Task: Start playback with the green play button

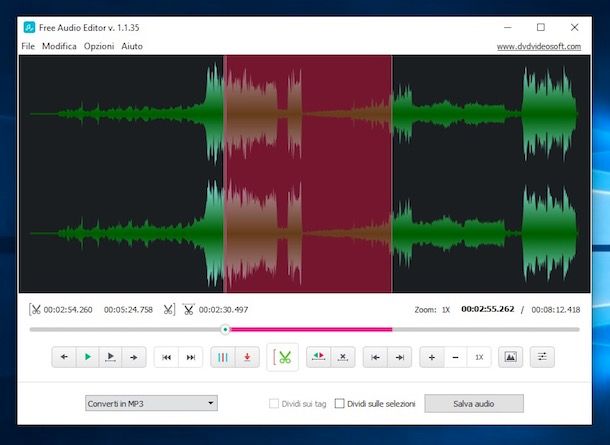Action: (x=88, y=357)
